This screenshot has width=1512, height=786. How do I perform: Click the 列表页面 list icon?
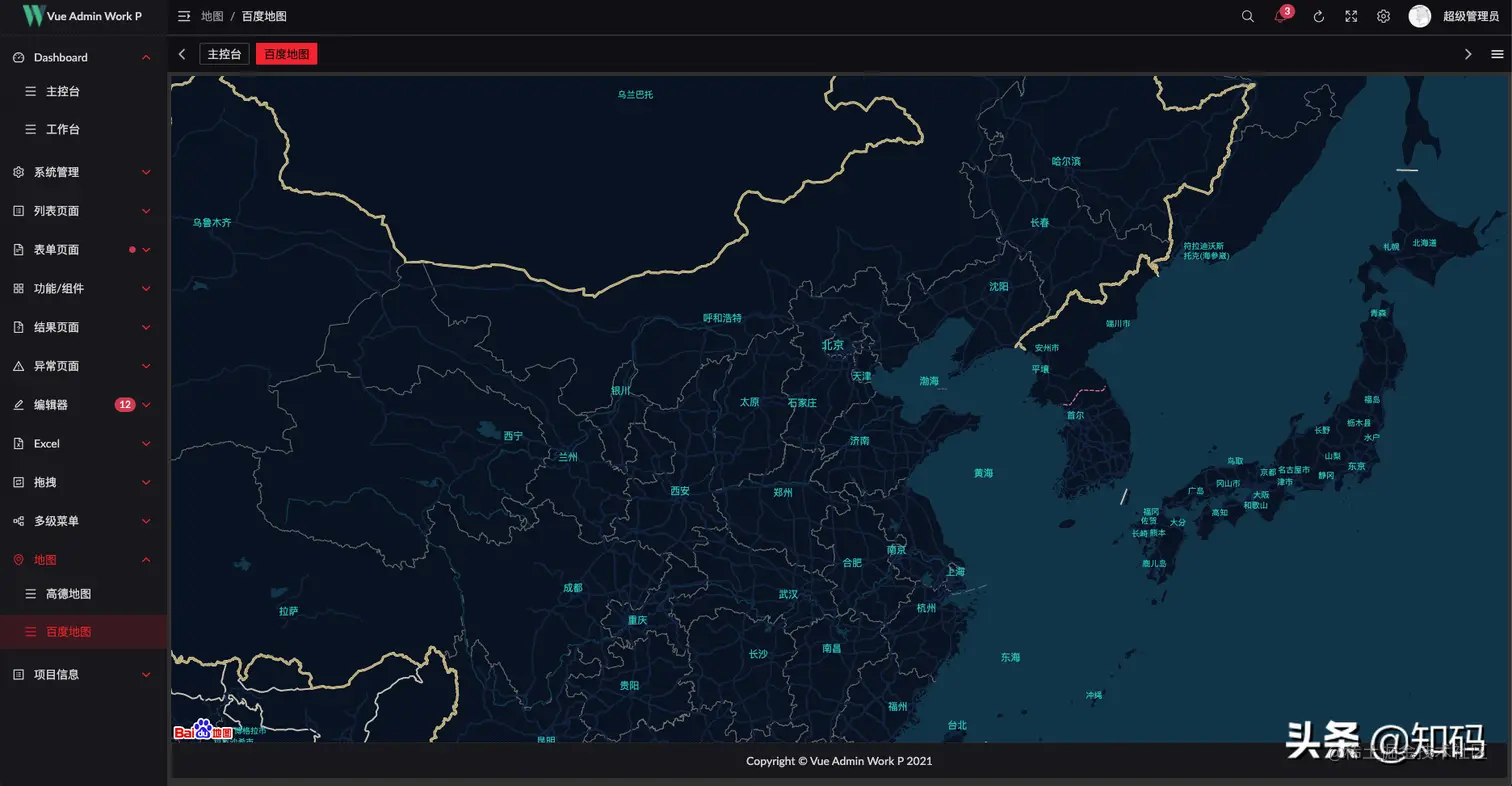[x=18, y=211]
